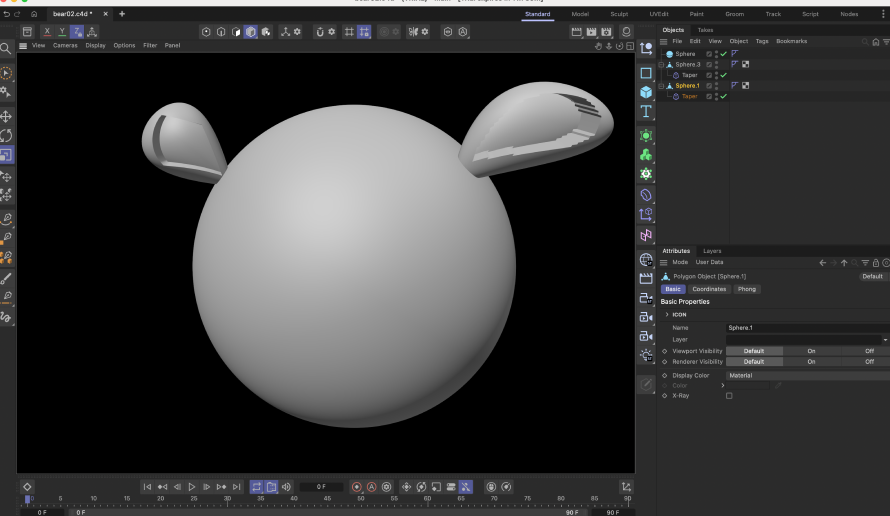The width and height of the screenshot is (890, 516).
Task: Enable the Autokeying icon
Action: point(371,487)
